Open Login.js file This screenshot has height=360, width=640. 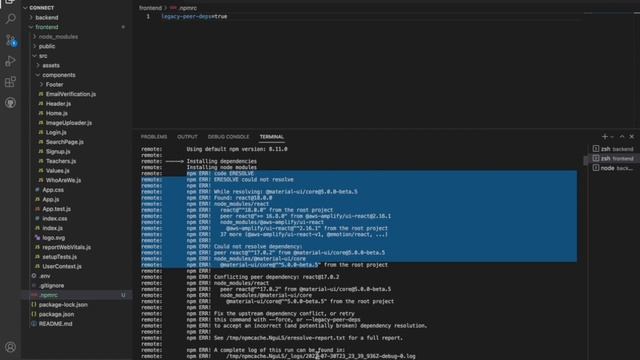56,133
